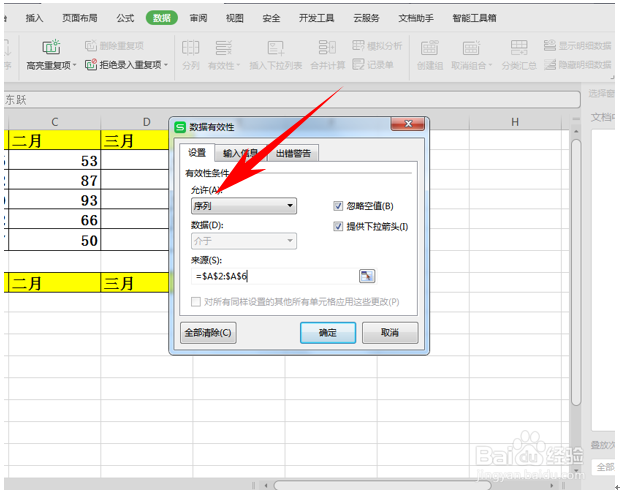Select cell with value 93
The width and height of the screenshot is (620, 497).
55,199
